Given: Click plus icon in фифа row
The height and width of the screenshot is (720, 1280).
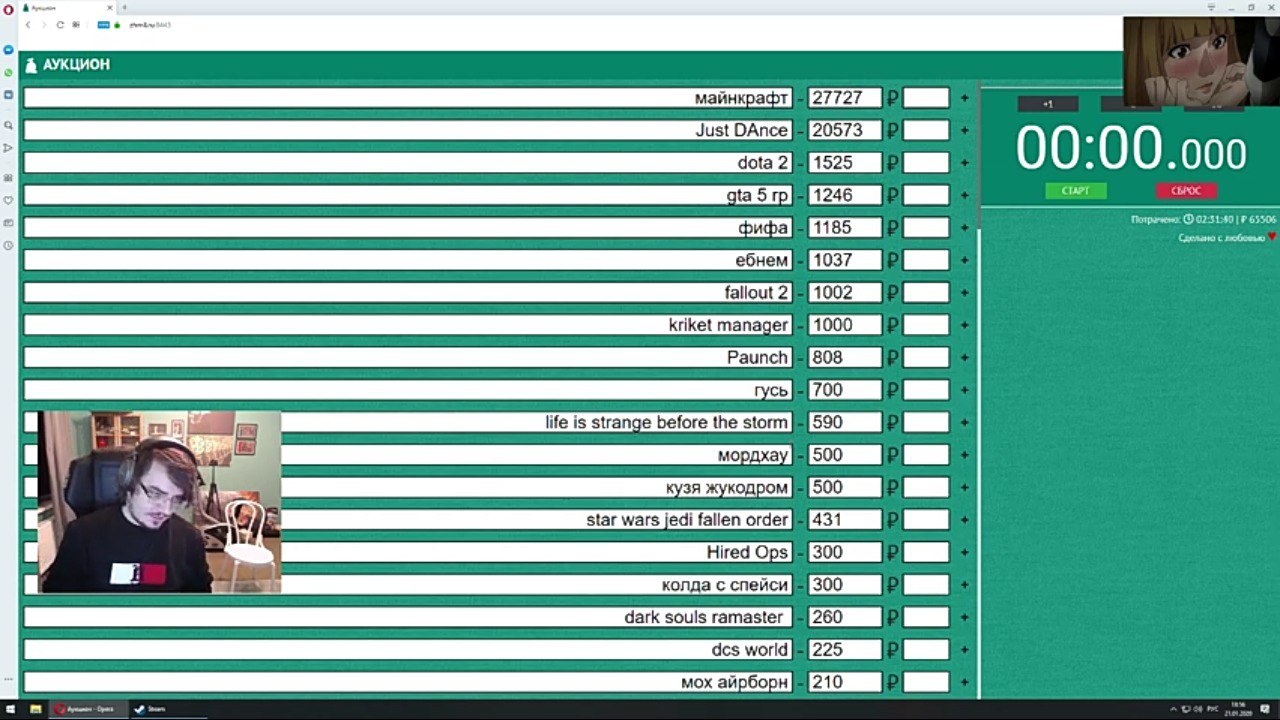Looking at the screenshot, I should [x=964, y=228].
